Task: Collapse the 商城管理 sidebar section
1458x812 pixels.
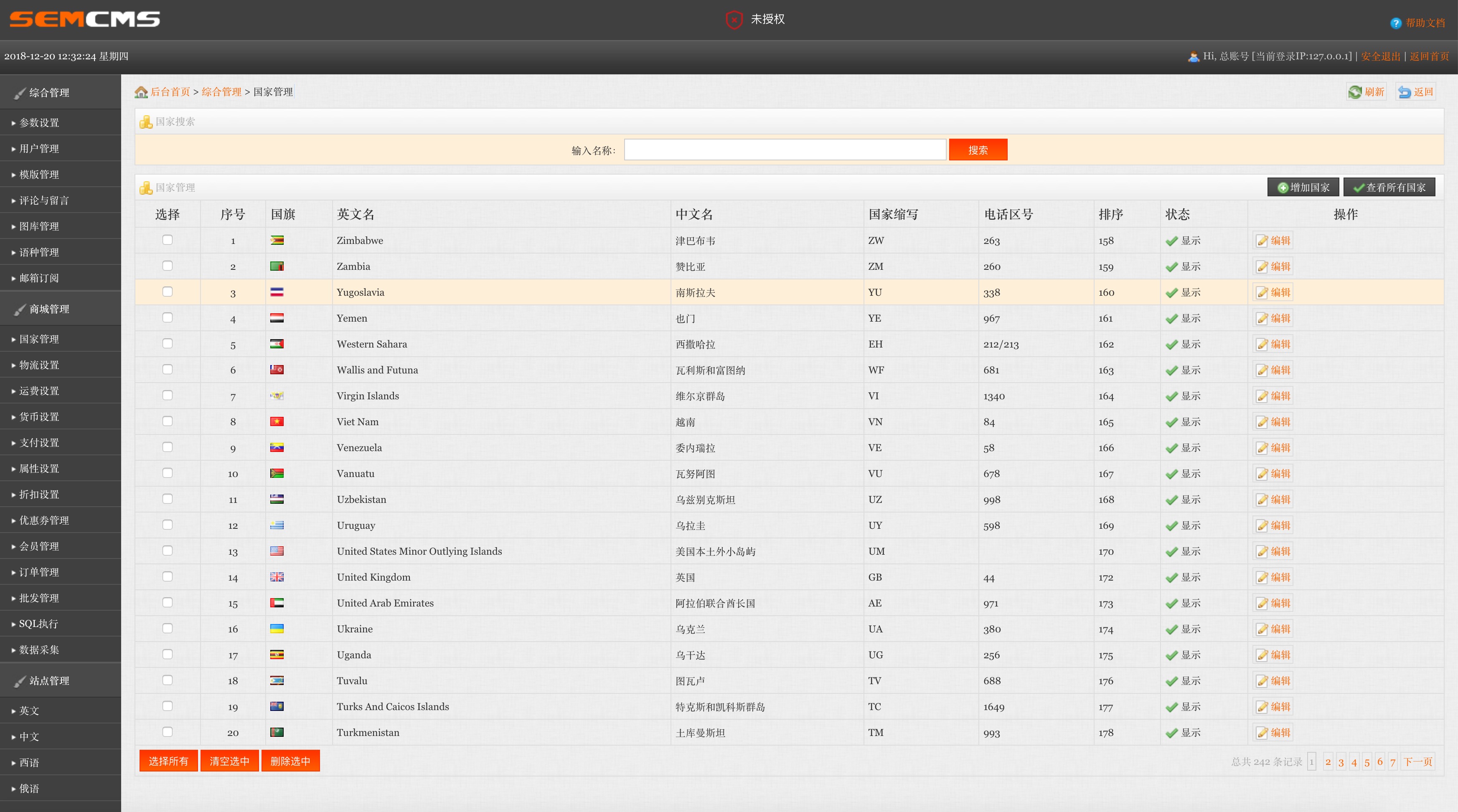Action: tap(50, 309)
